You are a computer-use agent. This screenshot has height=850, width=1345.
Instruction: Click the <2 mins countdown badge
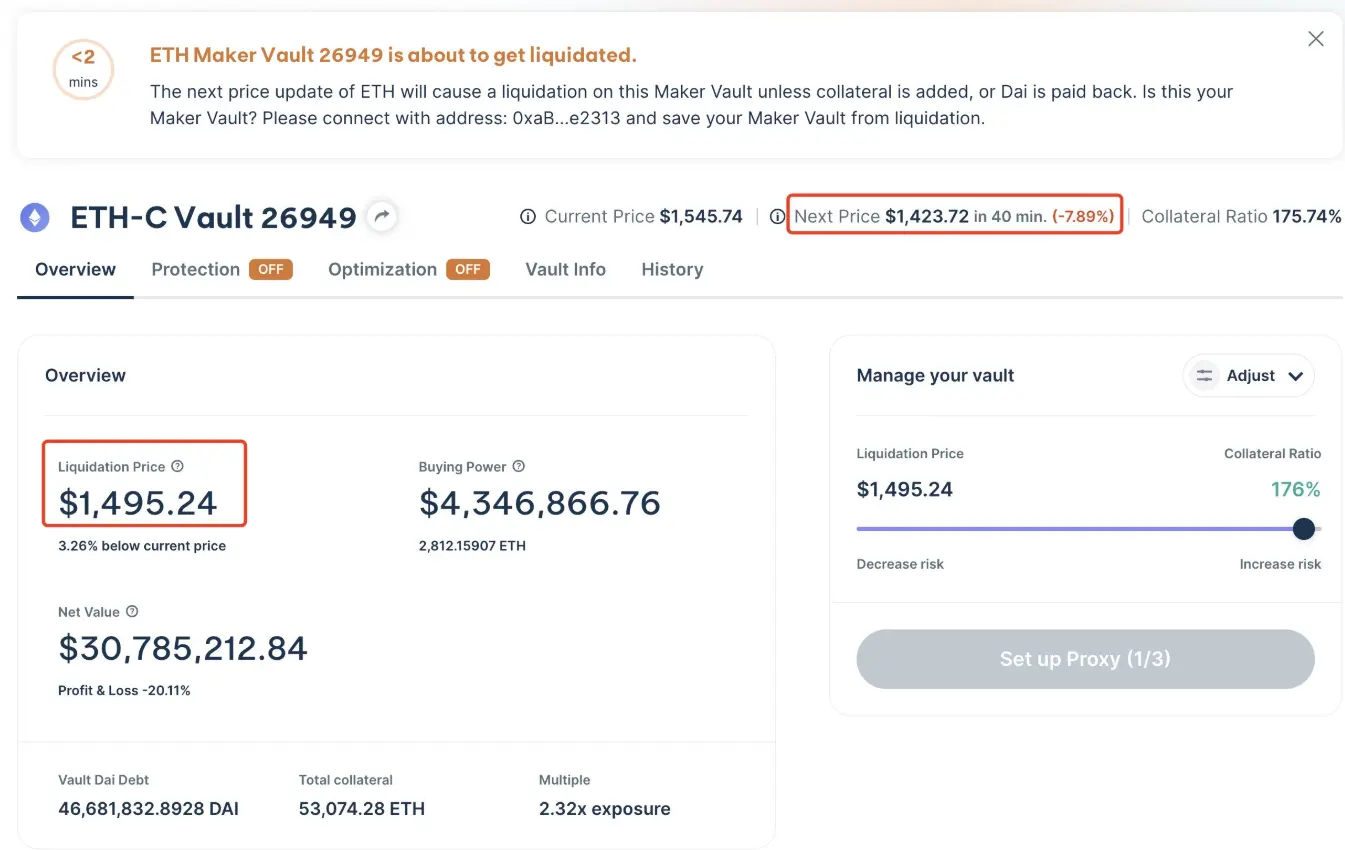point(83,69)
